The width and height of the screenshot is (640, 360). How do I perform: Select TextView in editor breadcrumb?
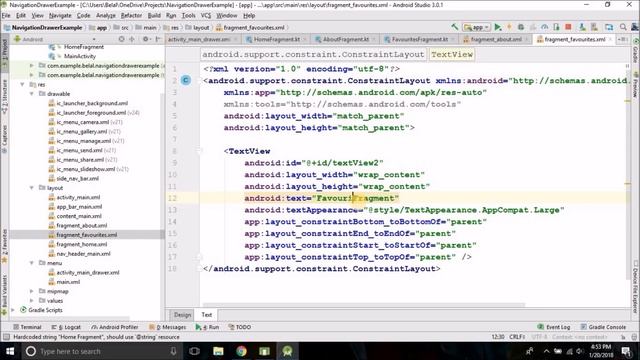pos(452,54)
